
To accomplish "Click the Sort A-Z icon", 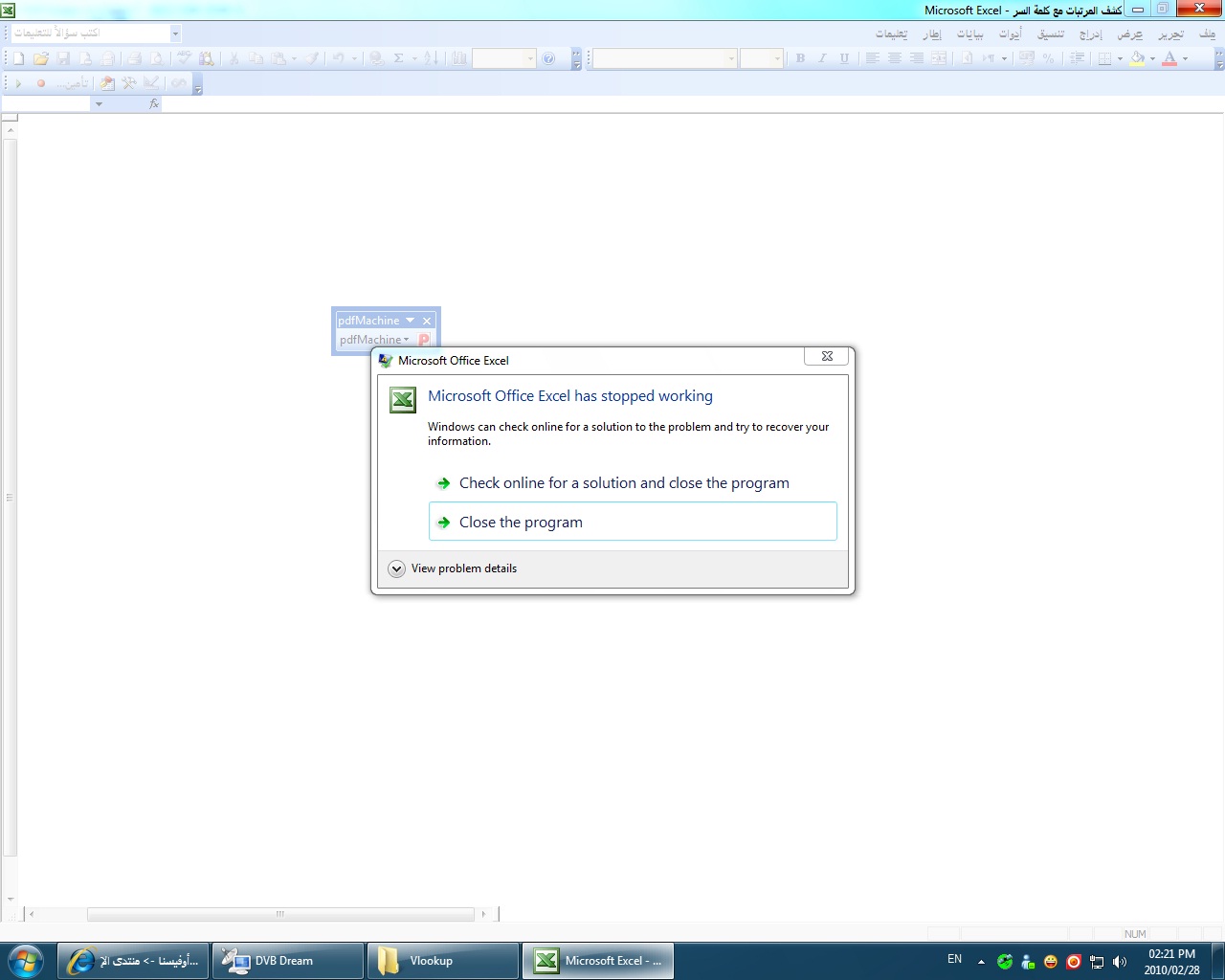I will [x=432, y=58].
